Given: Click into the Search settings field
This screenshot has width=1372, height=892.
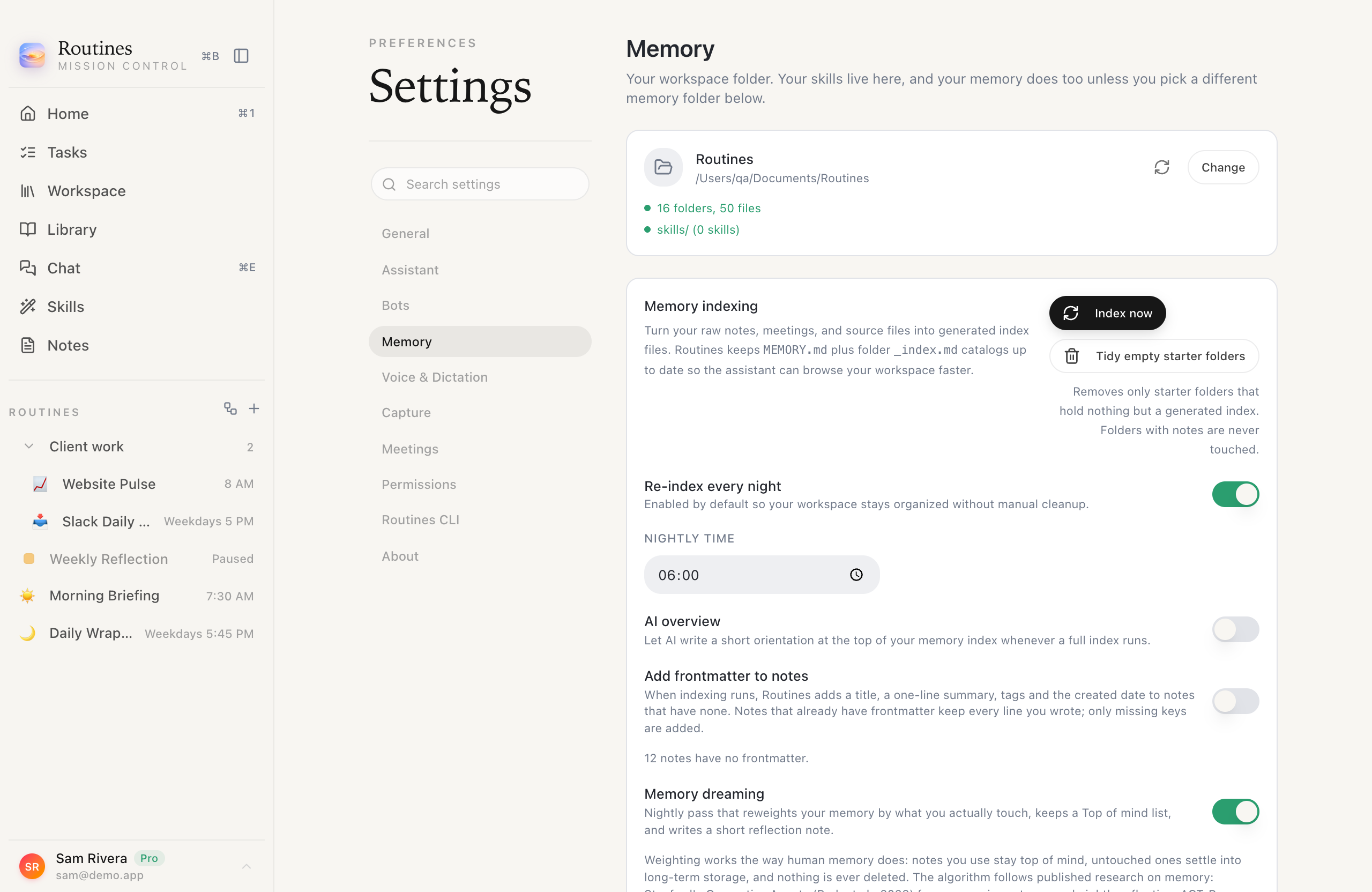Looking at the screenshot, I should (x=480, y=184).
